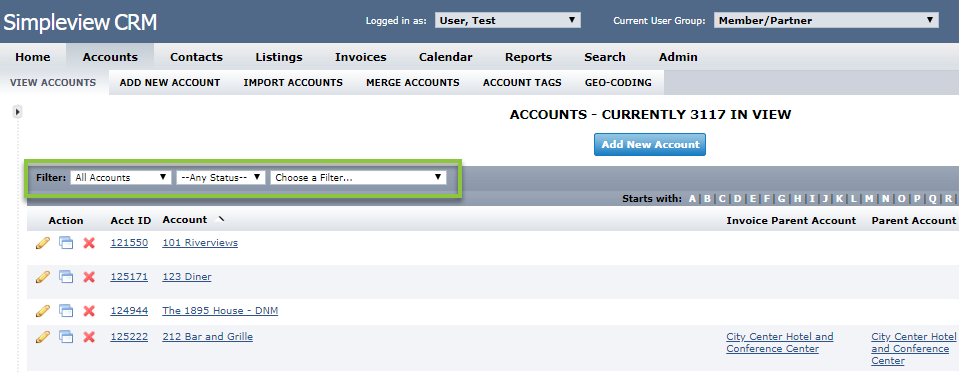
Task: Open the Search menu
Action: (x=605, y=57)
